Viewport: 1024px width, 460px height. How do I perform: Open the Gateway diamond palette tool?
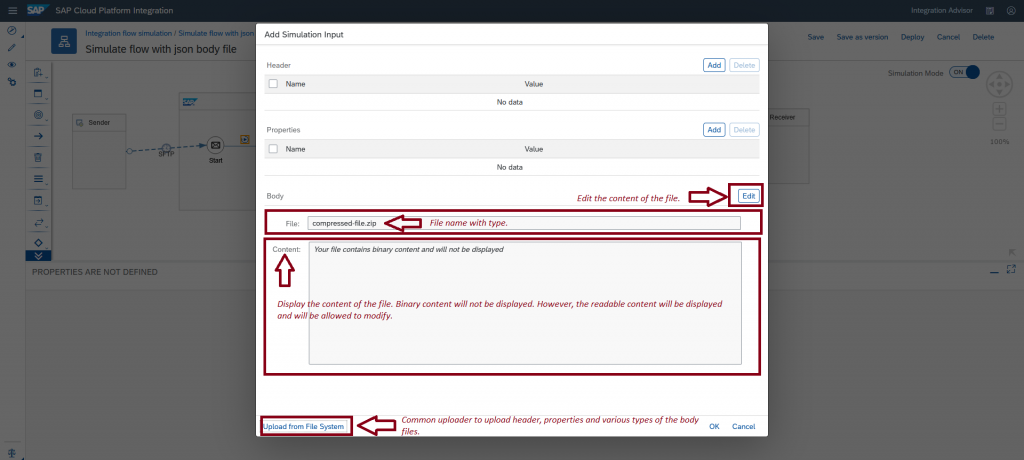(x=38, y=242)
